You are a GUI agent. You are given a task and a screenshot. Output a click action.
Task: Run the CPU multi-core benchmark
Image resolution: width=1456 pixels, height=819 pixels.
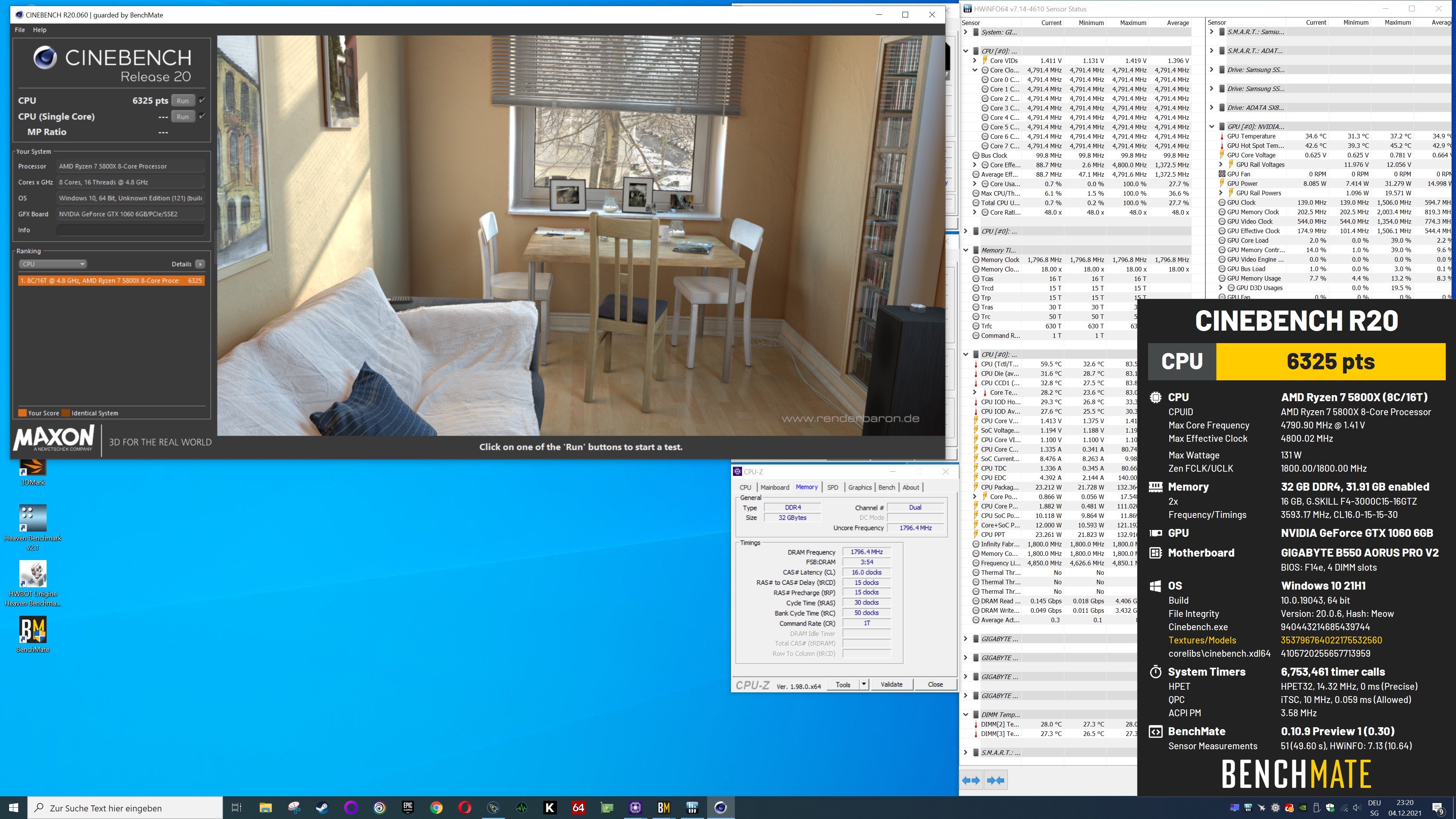point(182,100)
